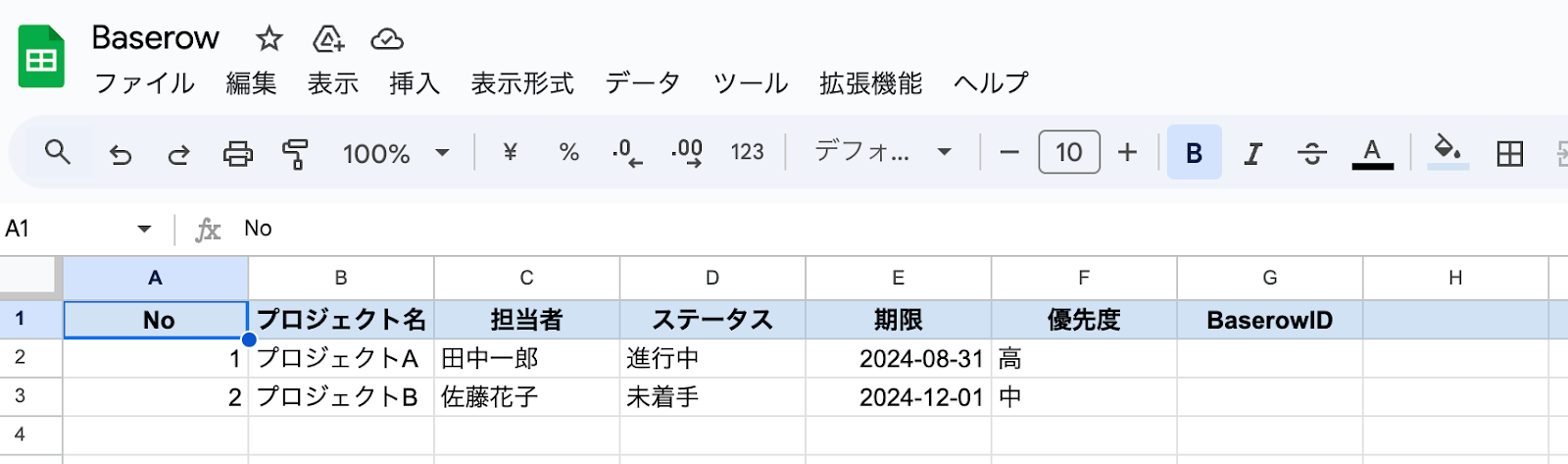This screenshot has width=1568, height=464.
Task: Open the 100% zoom dropdown
Action: pos(396,153)
